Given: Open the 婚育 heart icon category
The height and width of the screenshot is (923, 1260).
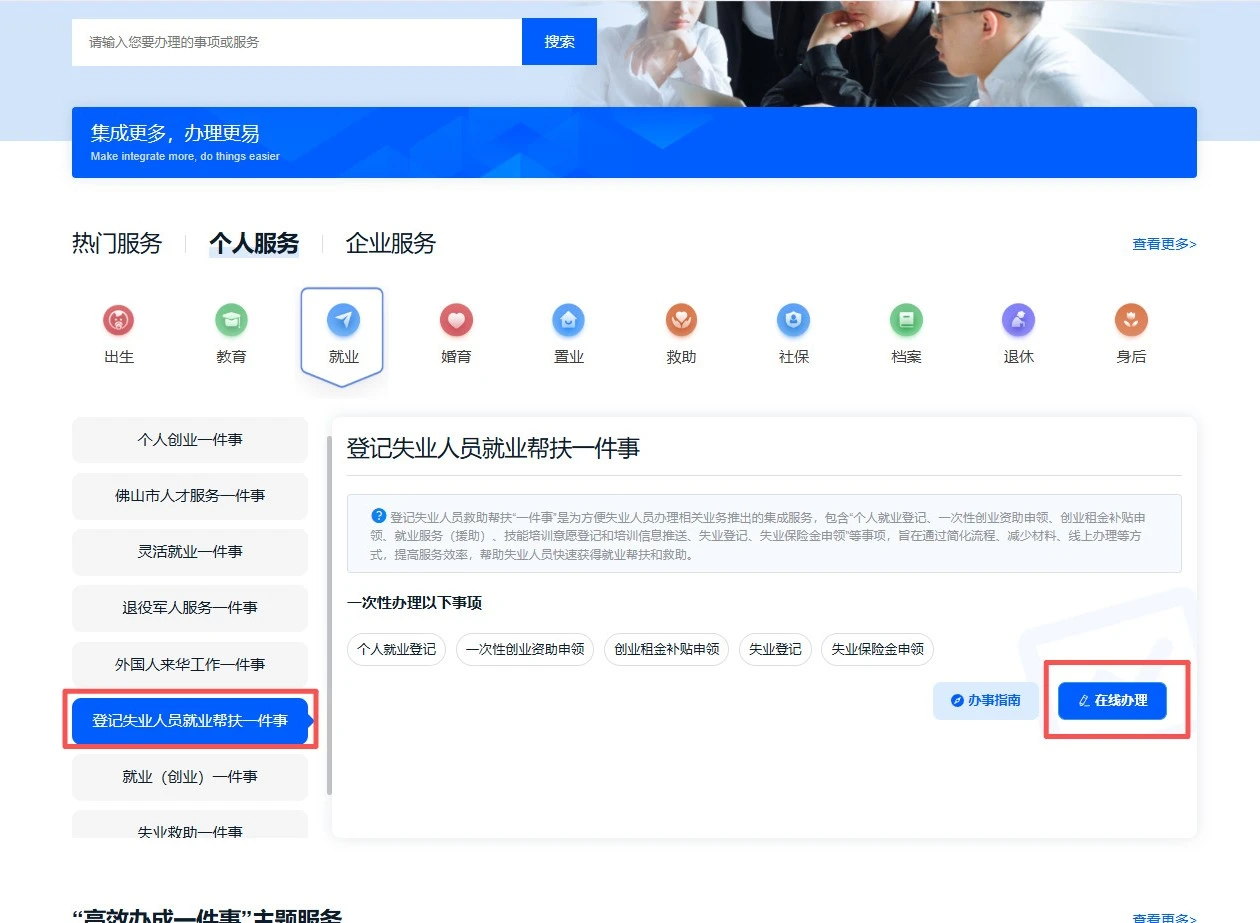Looking at the screenshot, I should (x=456, y=321).
